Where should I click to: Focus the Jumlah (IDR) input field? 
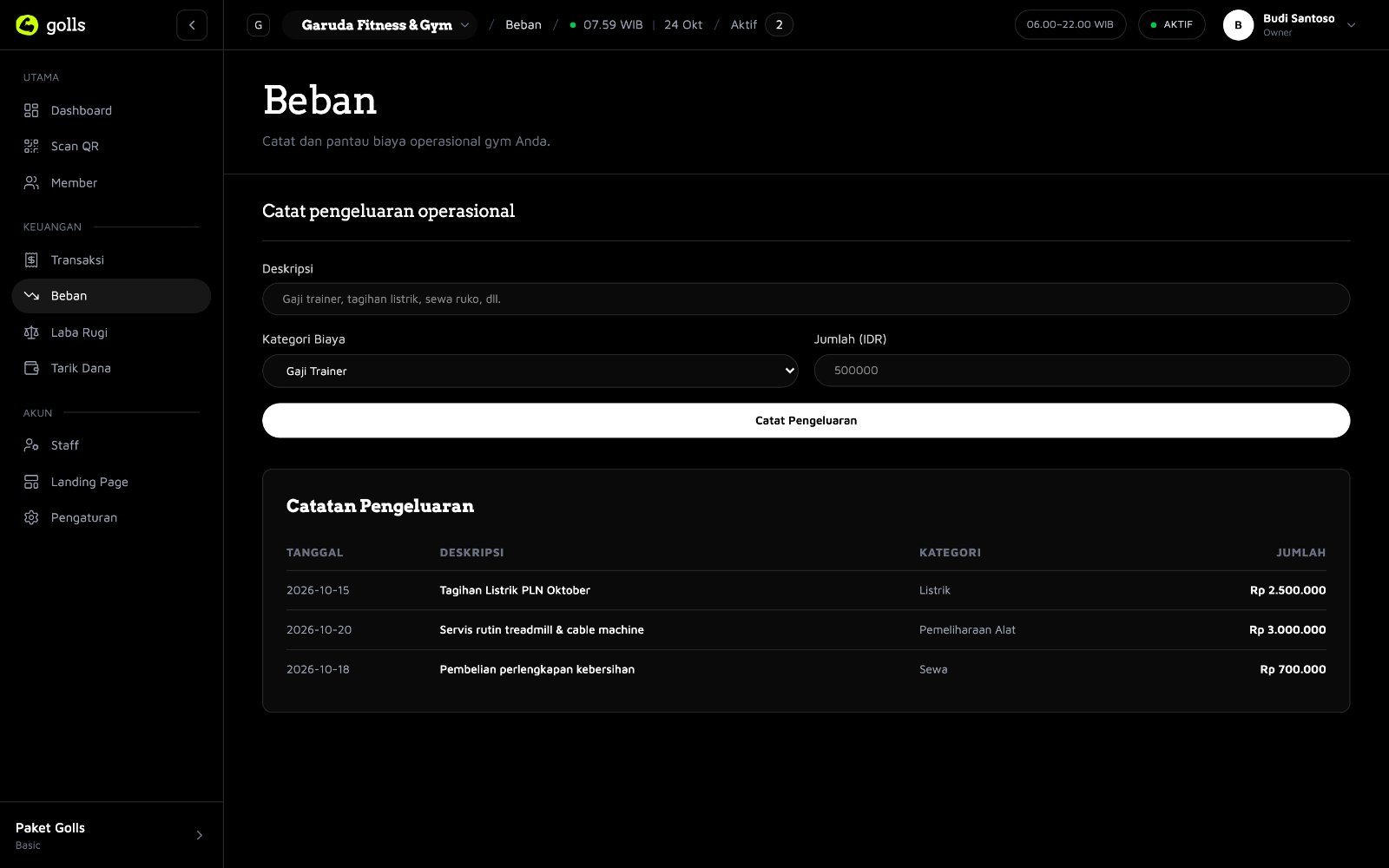click(x=1082, y=370)
